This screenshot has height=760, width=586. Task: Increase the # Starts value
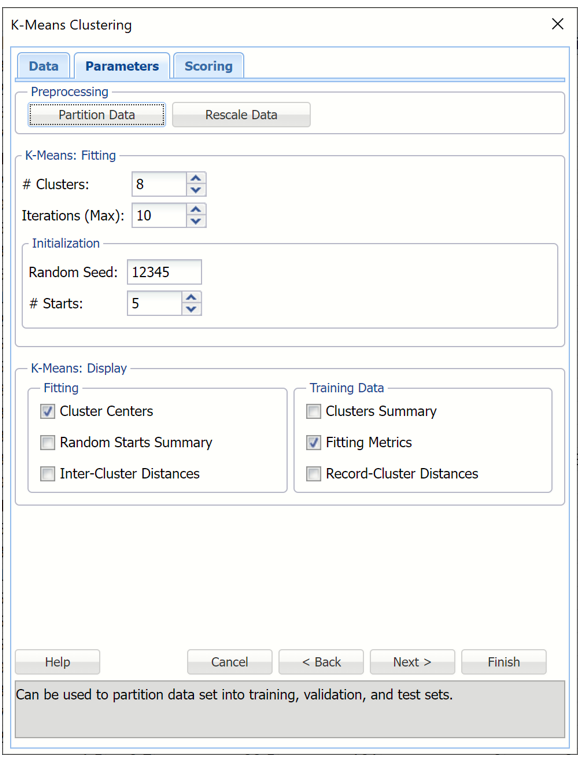191,298
